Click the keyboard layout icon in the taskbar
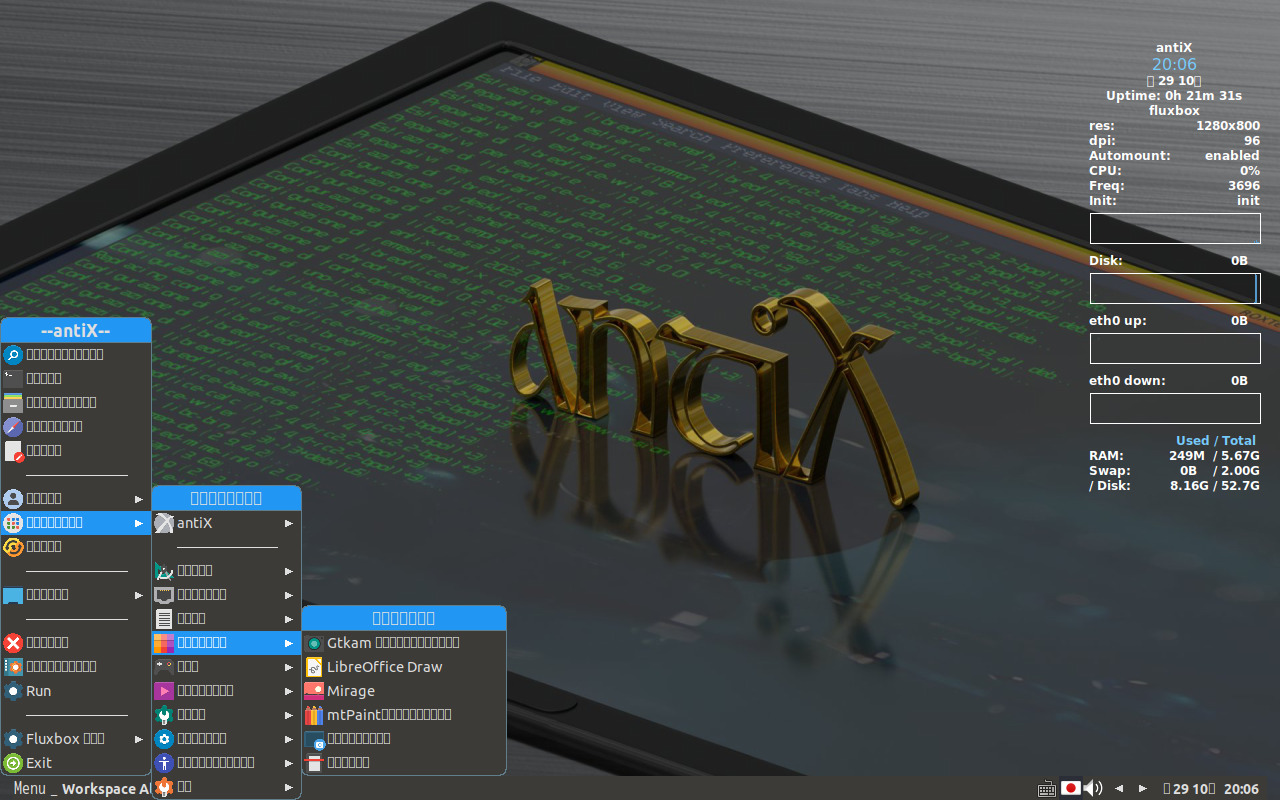The width and height of the screenshot is (1280, 800). pos(1046,788)
